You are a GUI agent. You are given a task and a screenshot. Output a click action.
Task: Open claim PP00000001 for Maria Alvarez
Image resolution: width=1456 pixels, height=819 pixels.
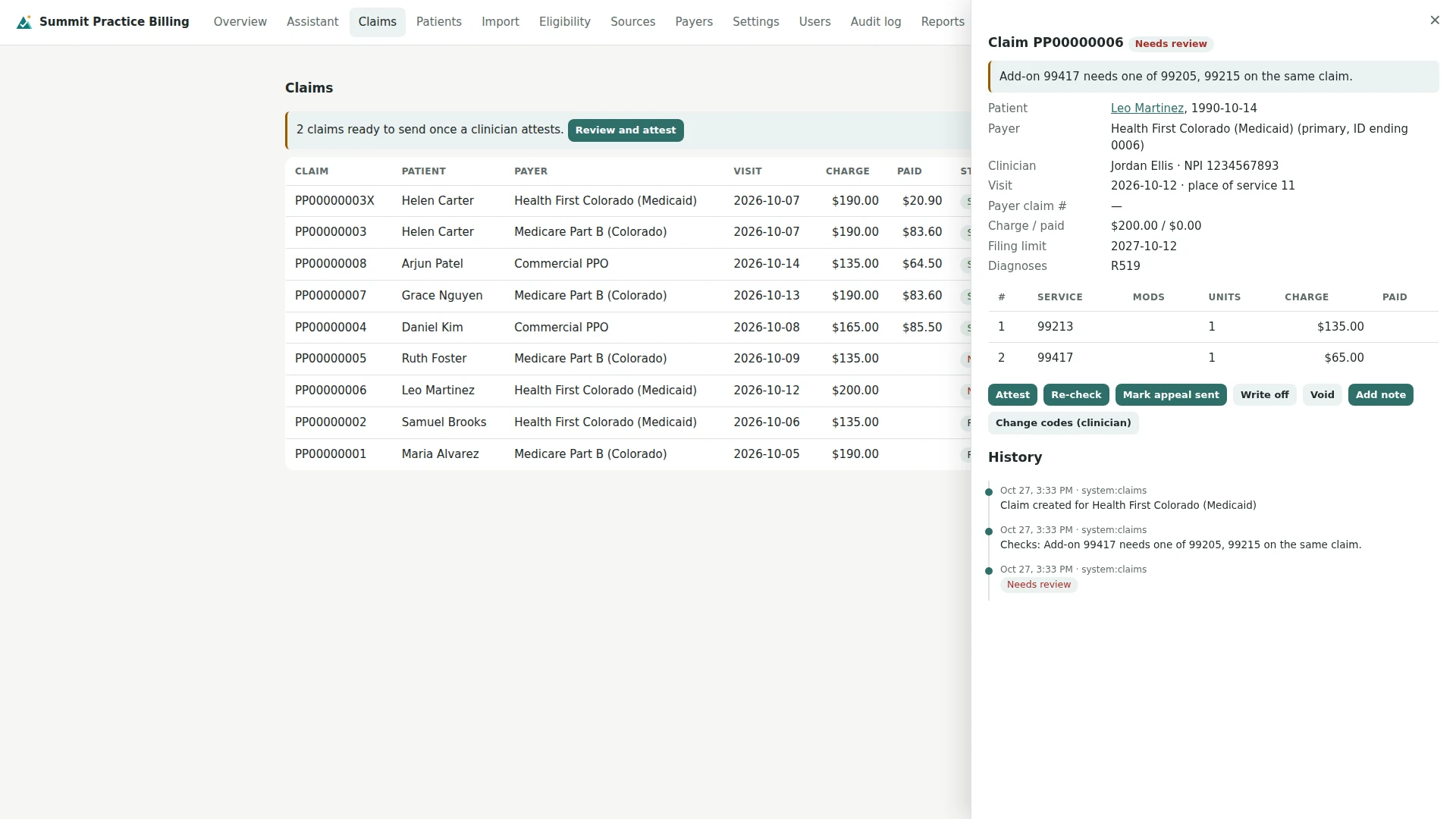pyautogui.click(x=628, y=454)
